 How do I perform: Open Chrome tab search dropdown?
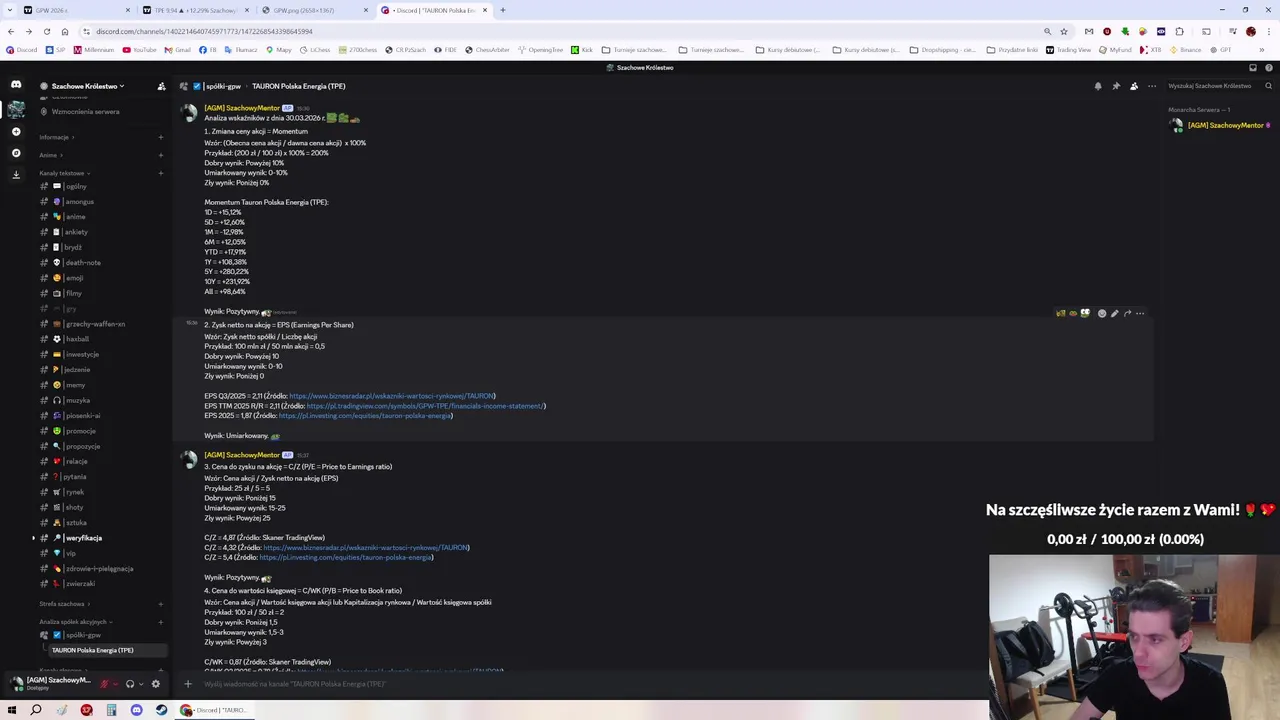point(11,10)
